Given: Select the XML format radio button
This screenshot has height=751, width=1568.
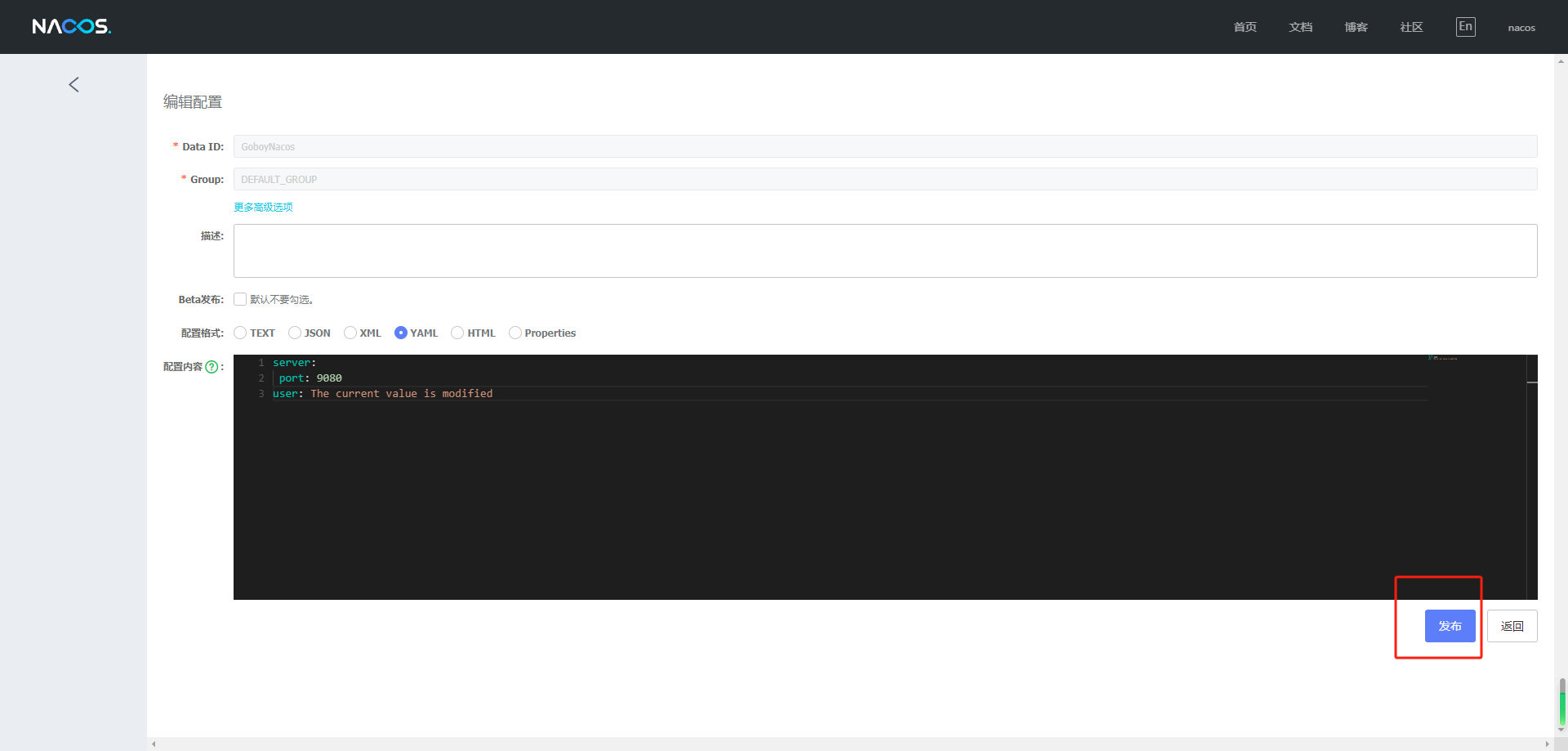Looking at the screenshot, I should pyautogui.click(x=350, y=333).
